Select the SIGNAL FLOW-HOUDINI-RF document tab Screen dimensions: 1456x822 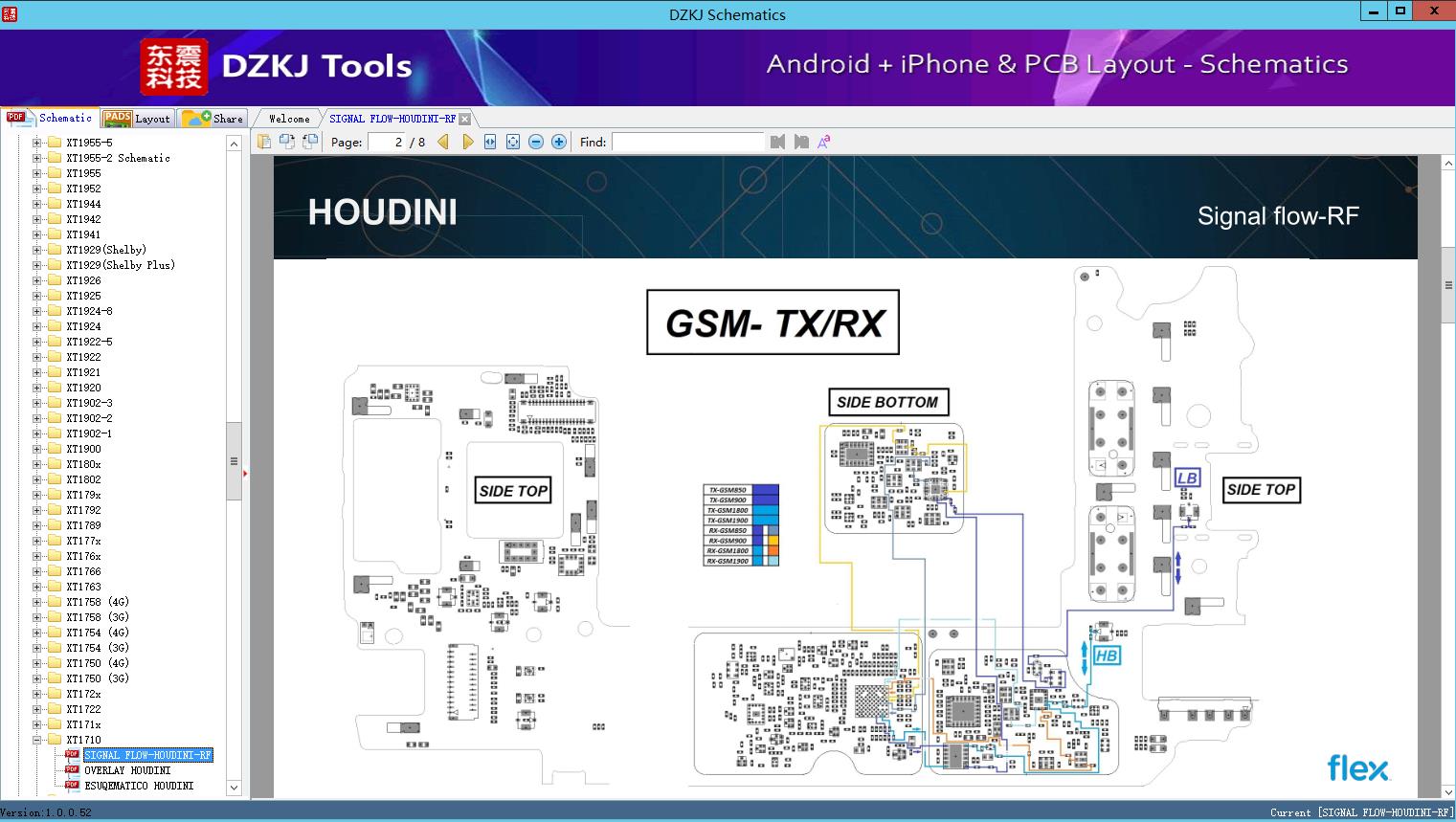[392, 119]
